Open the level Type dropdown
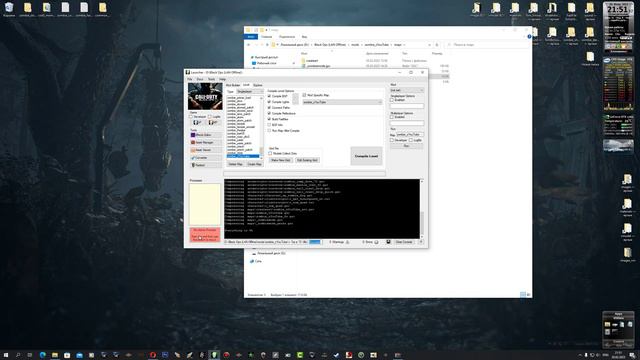640x360 pixels. coord(250,91)
